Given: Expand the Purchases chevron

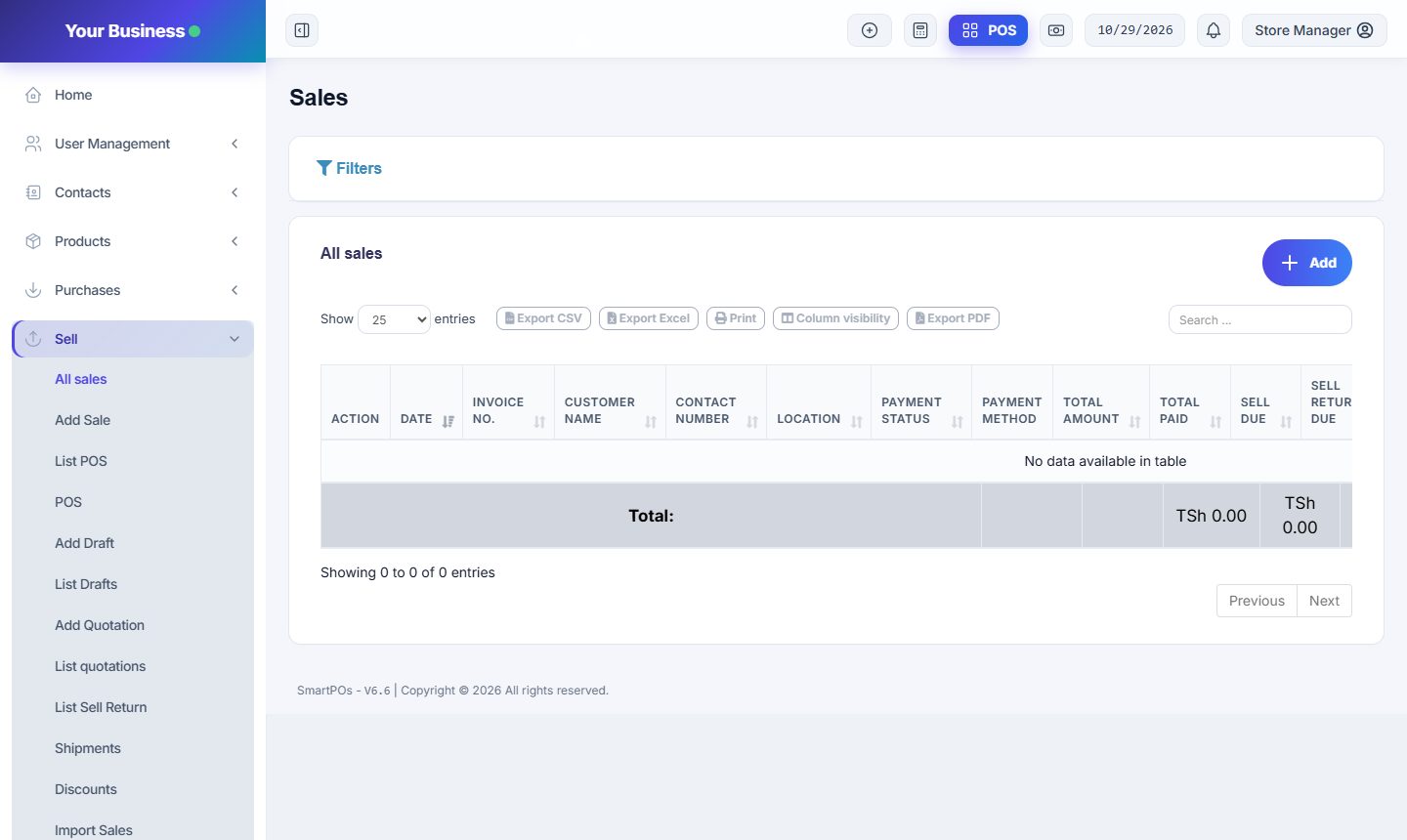Looking at the screenshot, I should 234,290.
